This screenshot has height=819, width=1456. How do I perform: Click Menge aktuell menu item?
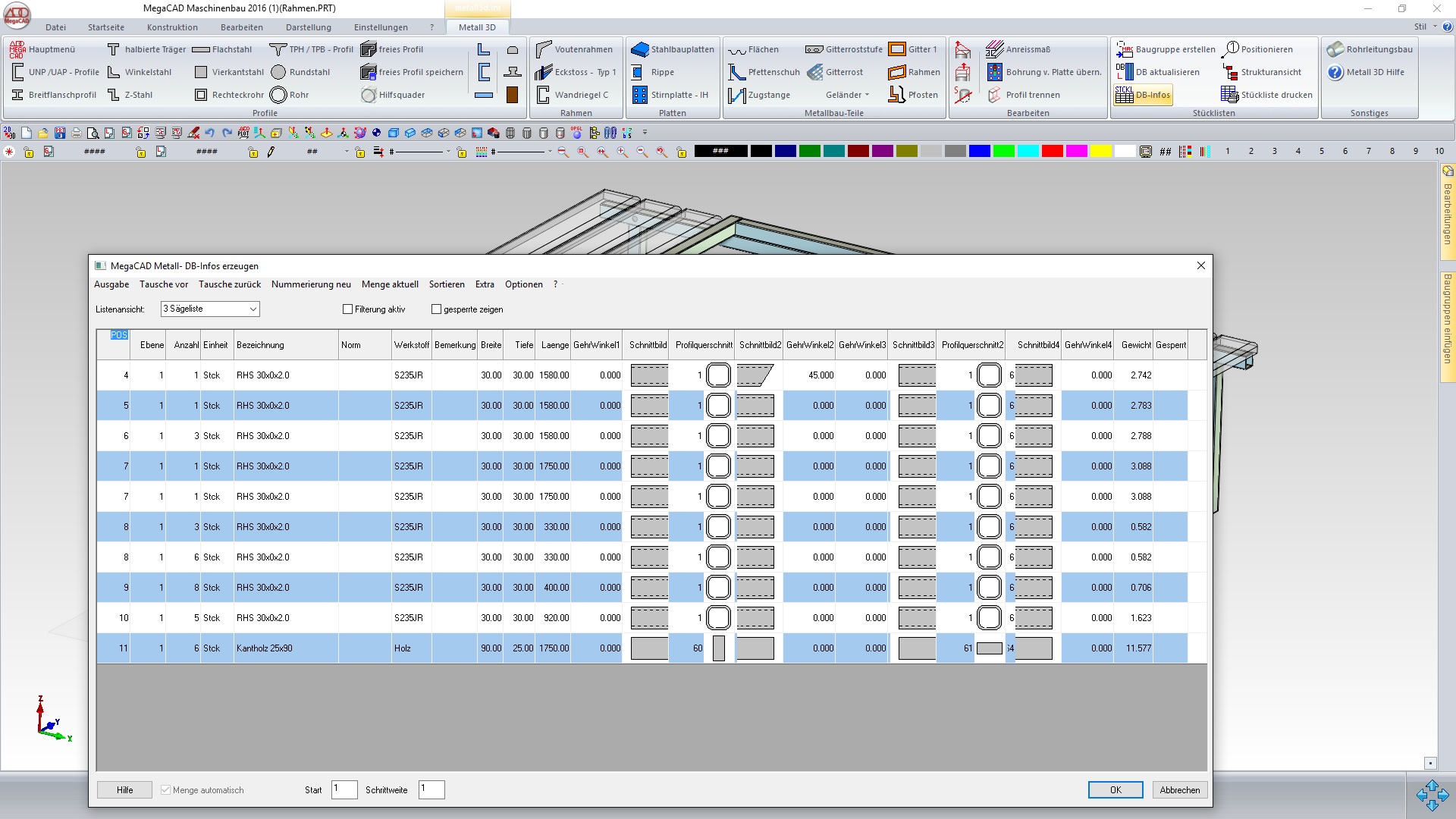[390, 284]
